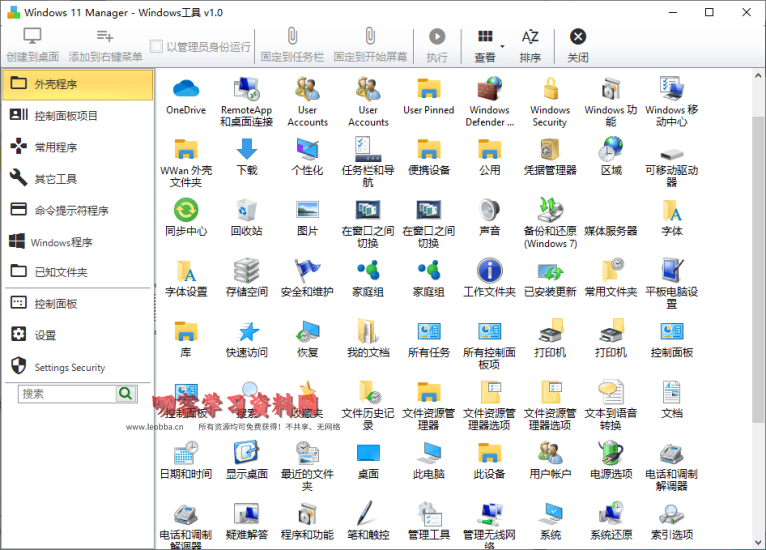The height and width of the screenshot is (550, 766).
Task: Click the scrollbar down arrow
Action: point(758,542)
